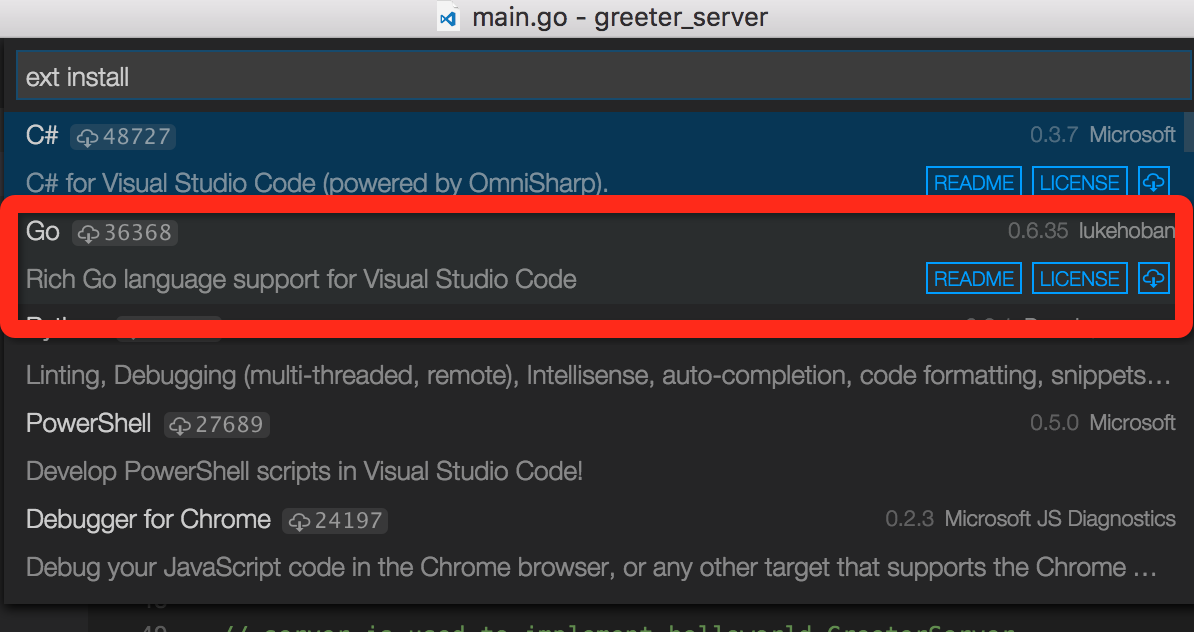Viewport: 1194px width, 632px height.
Task: Click the PowerShell download count badge 27689
Action: [216, 425]
